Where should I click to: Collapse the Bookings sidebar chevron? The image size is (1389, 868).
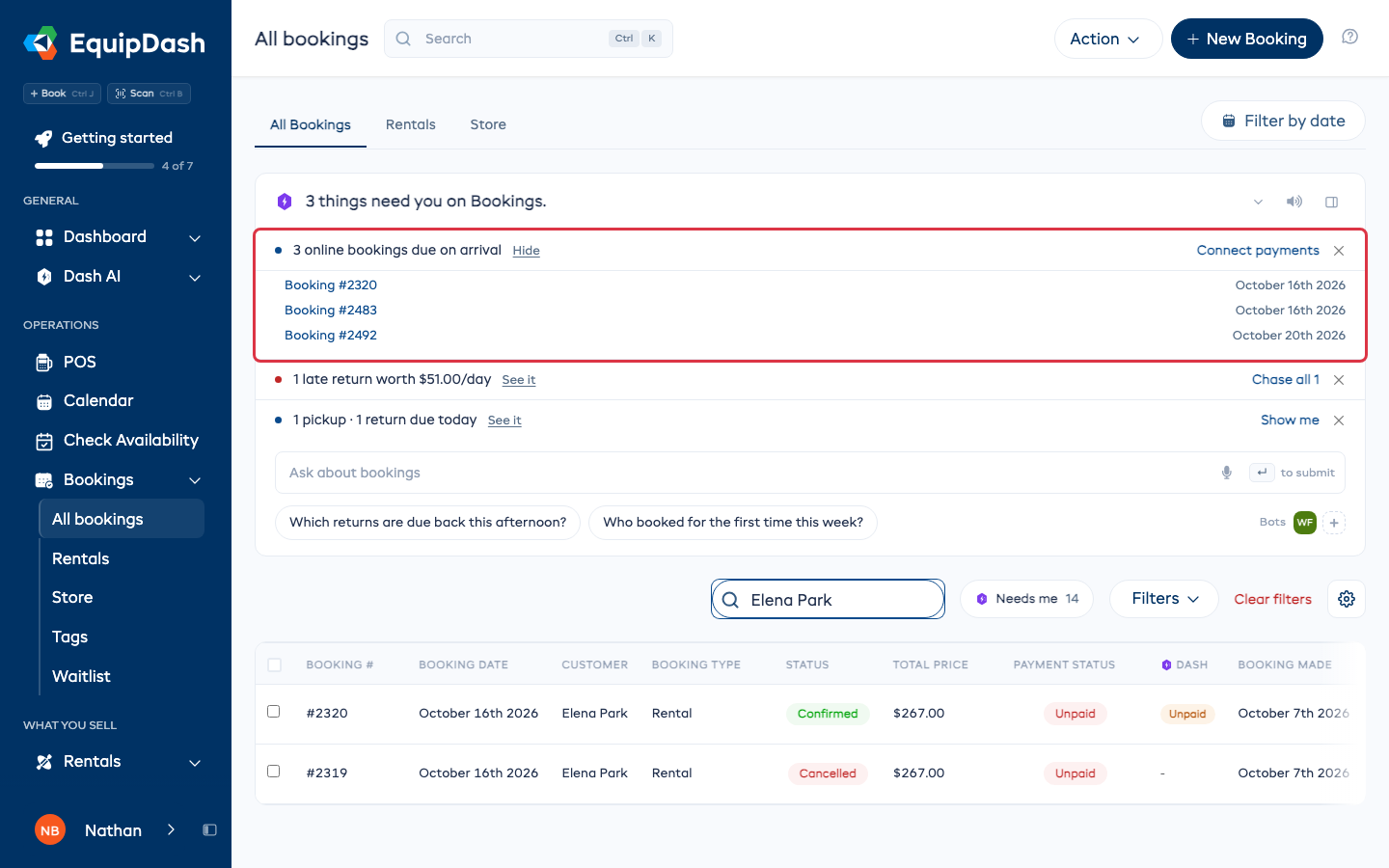click(195, 480)
